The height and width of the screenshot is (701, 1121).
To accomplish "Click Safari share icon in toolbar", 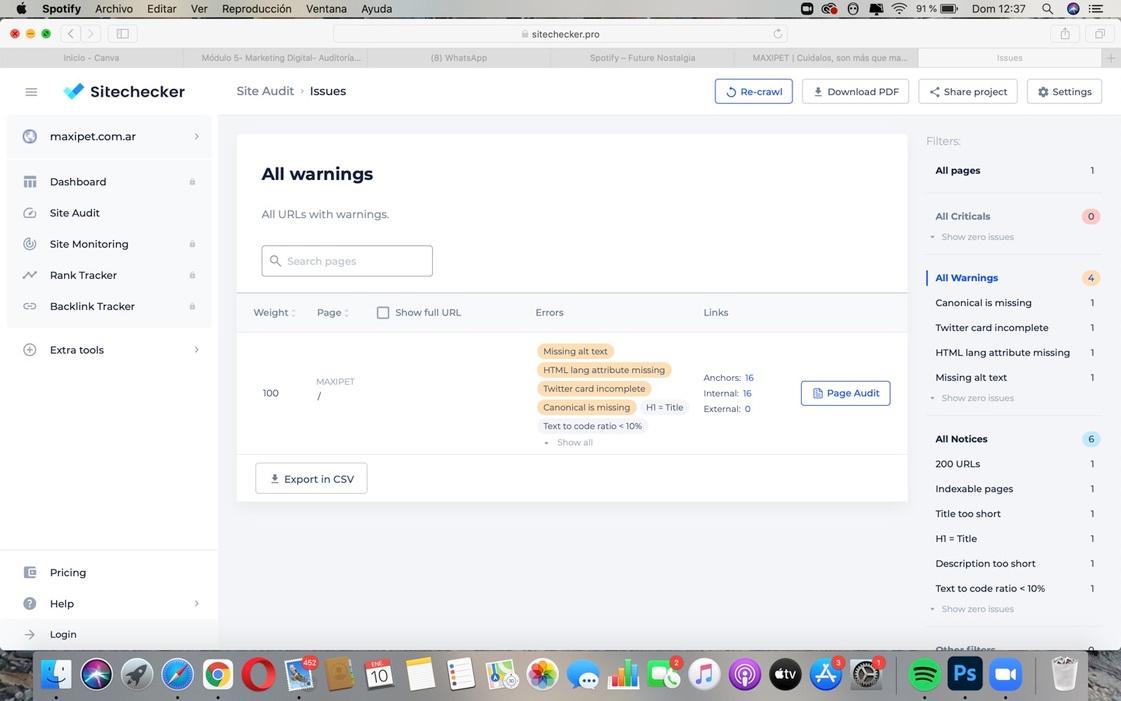I will [1065, 34].
